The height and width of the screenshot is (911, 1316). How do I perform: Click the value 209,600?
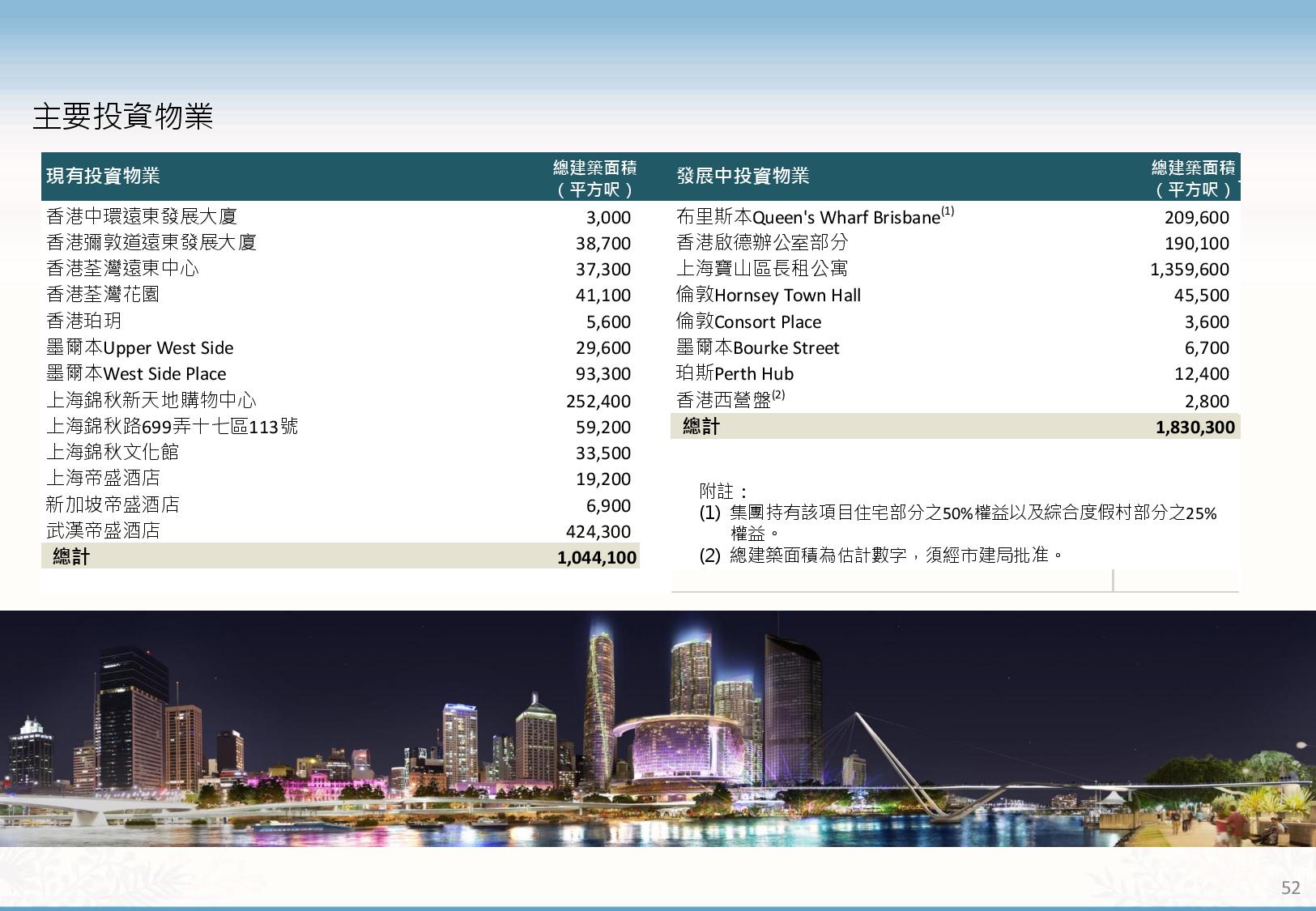(x=1197, y=217)
